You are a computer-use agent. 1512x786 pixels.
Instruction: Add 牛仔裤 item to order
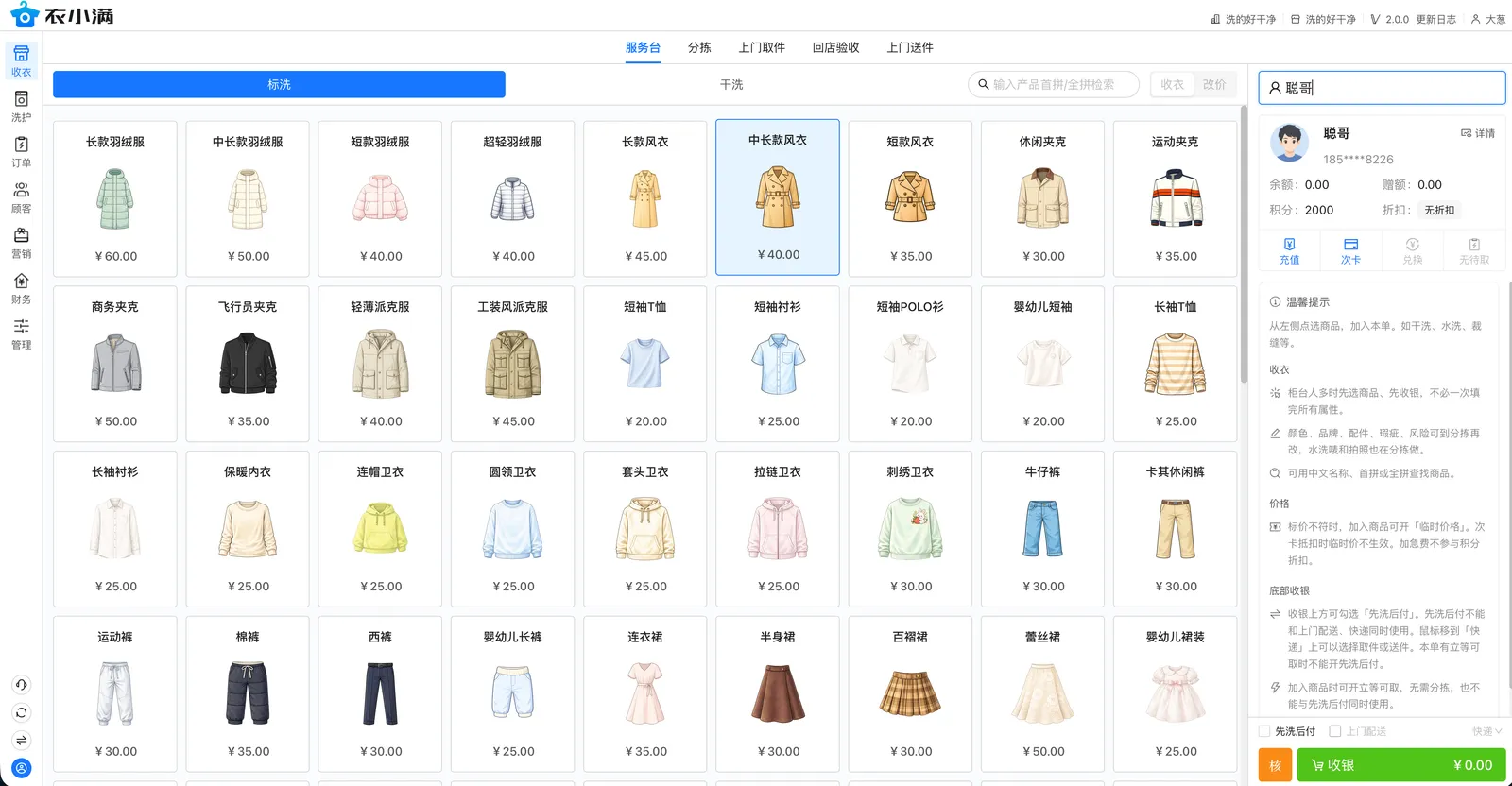point(1042,529)
